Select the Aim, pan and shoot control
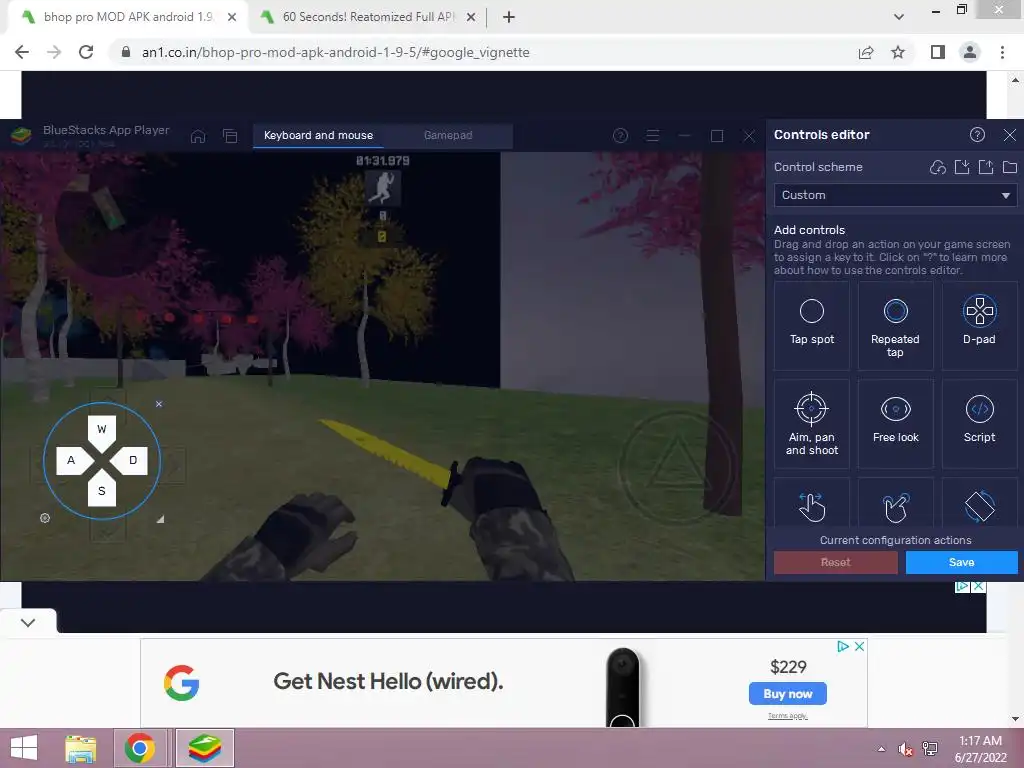1024x768 pixels. click(x=812, y=423)
